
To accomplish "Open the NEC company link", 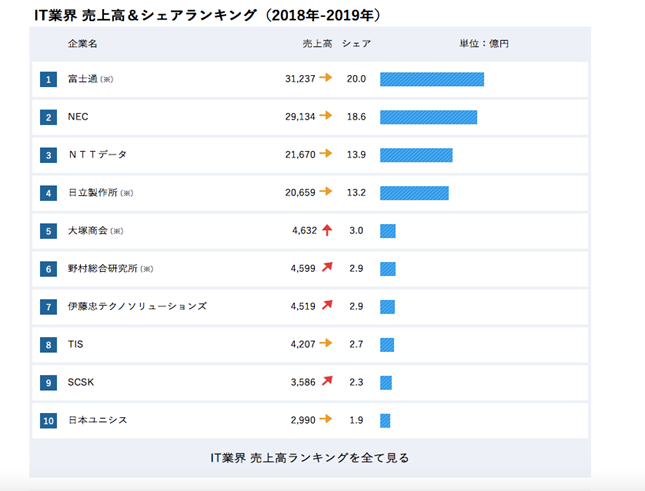I will [x=78, y=117].
